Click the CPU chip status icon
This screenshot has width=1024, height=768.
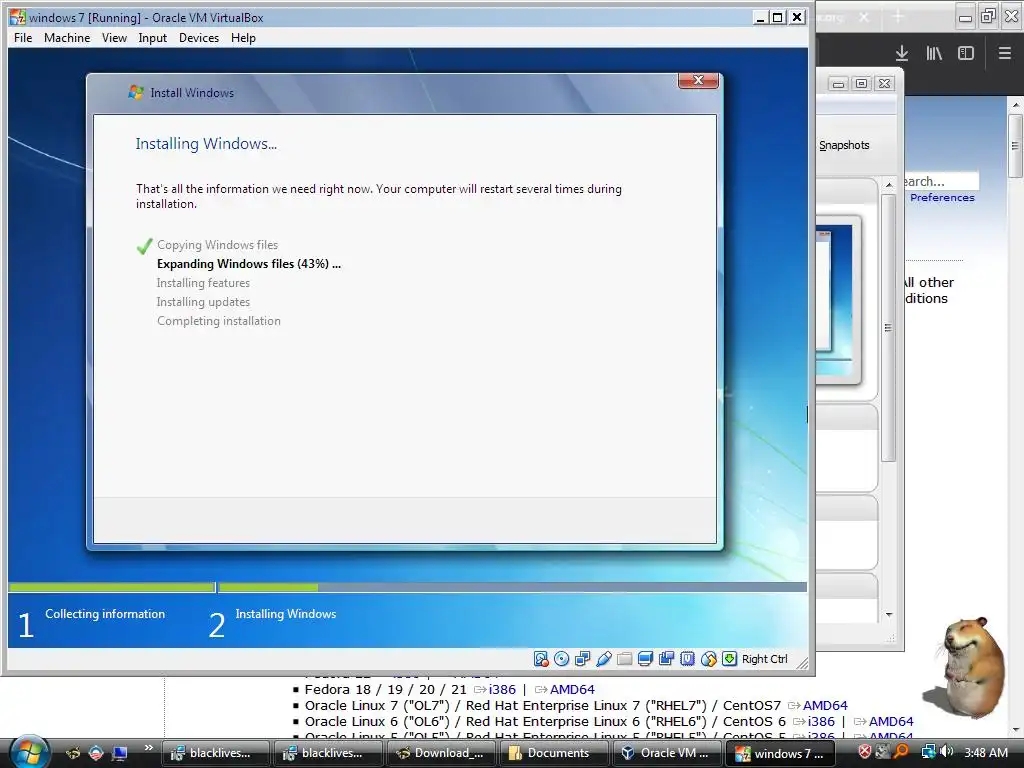687,659
